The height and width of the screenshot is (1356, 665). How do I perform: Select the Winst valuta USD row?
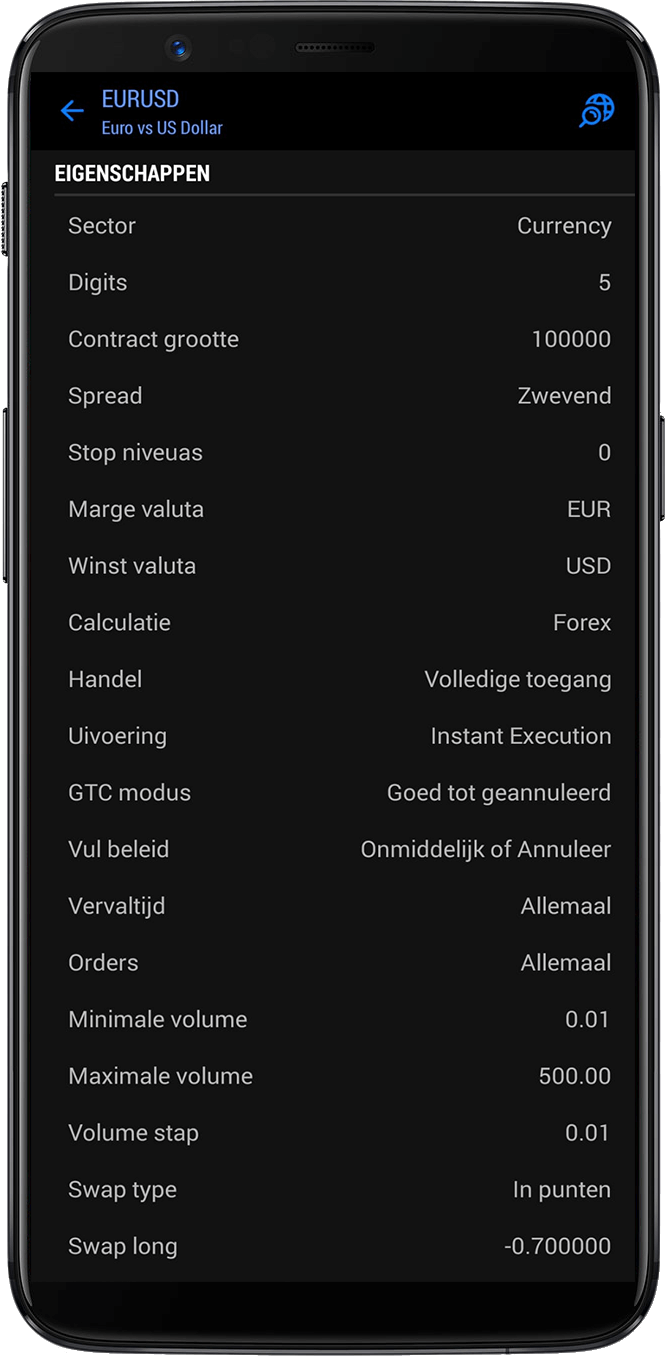(332, 566)
